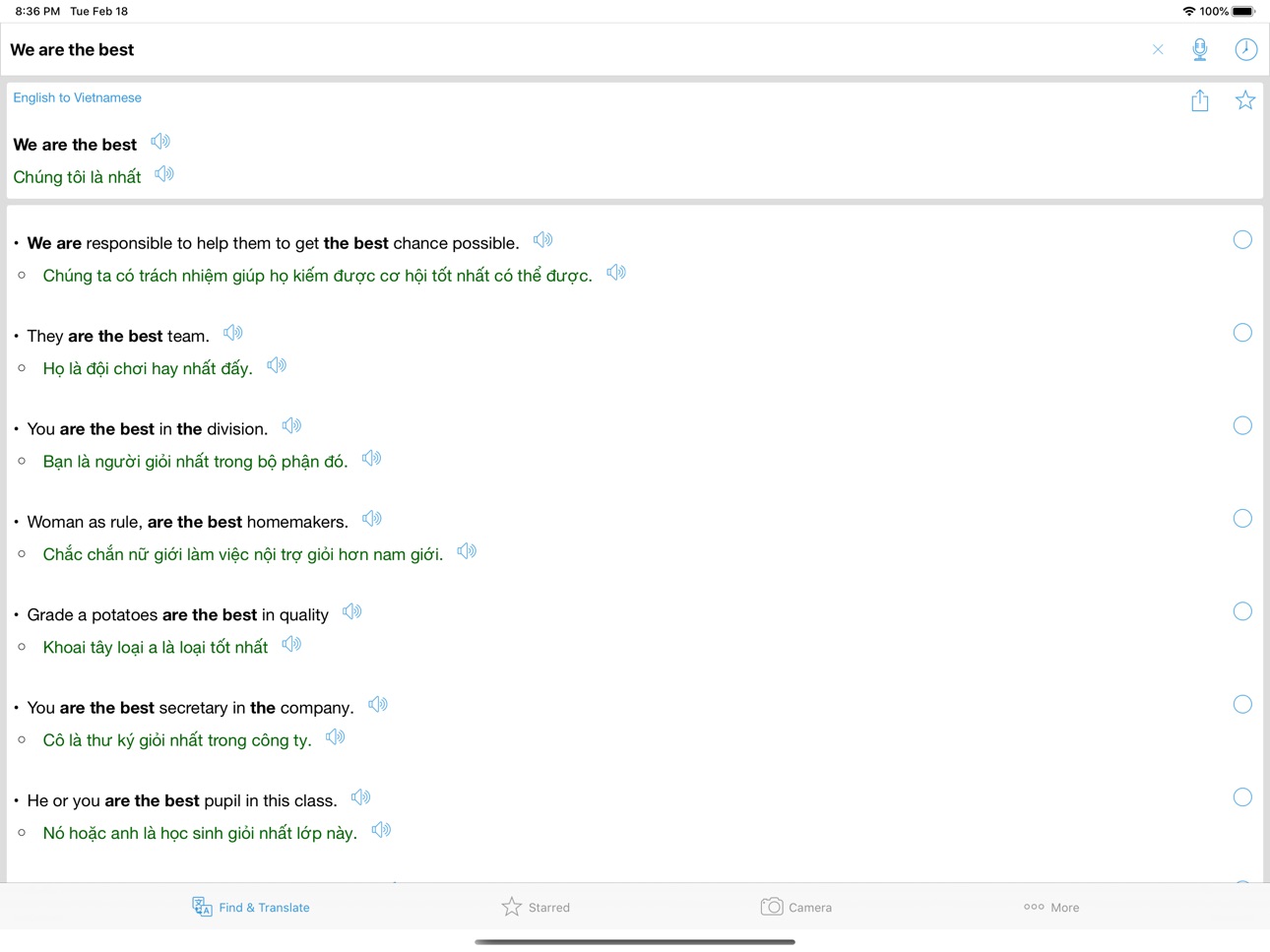
Task: Play audio for 'You are the best in the division.'
Action: 291,426
